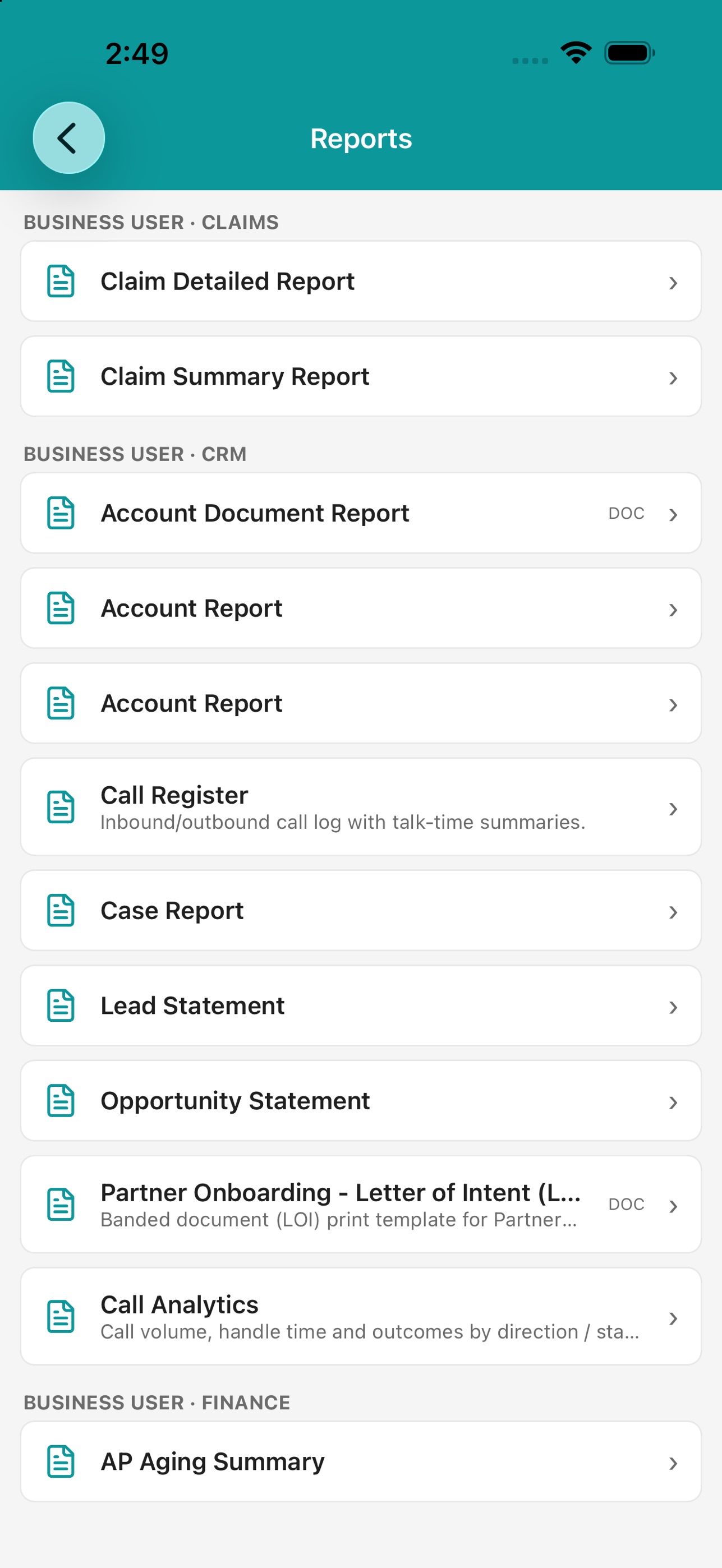Select the "Claim Detailed Report" title
The image size is (722, 1568).
pyautogui.click(x=228, y=281)
